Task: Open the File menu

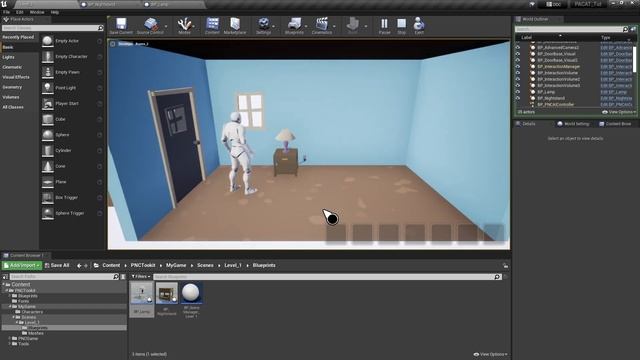Action: coord(6,12)
